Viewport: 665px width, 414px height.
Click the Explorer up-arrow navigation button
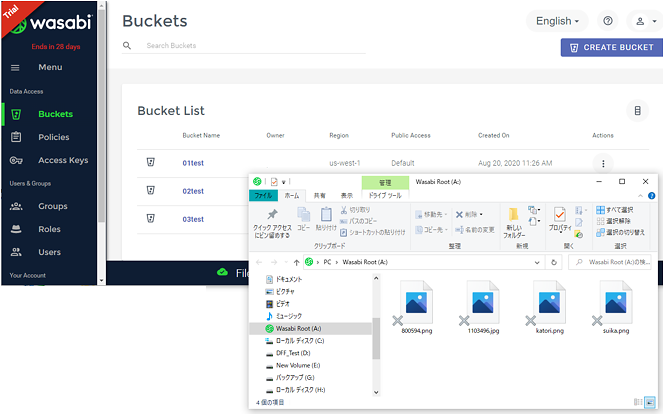point(296,263)
